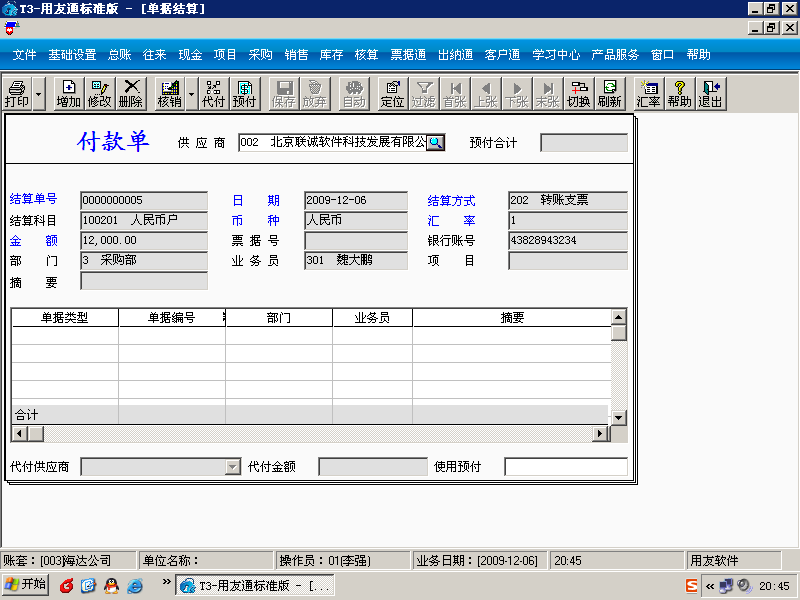Screen dimensions: 800x600
Task: Open the dropdown arrow beside 打印
Action: tap(39, 94)
